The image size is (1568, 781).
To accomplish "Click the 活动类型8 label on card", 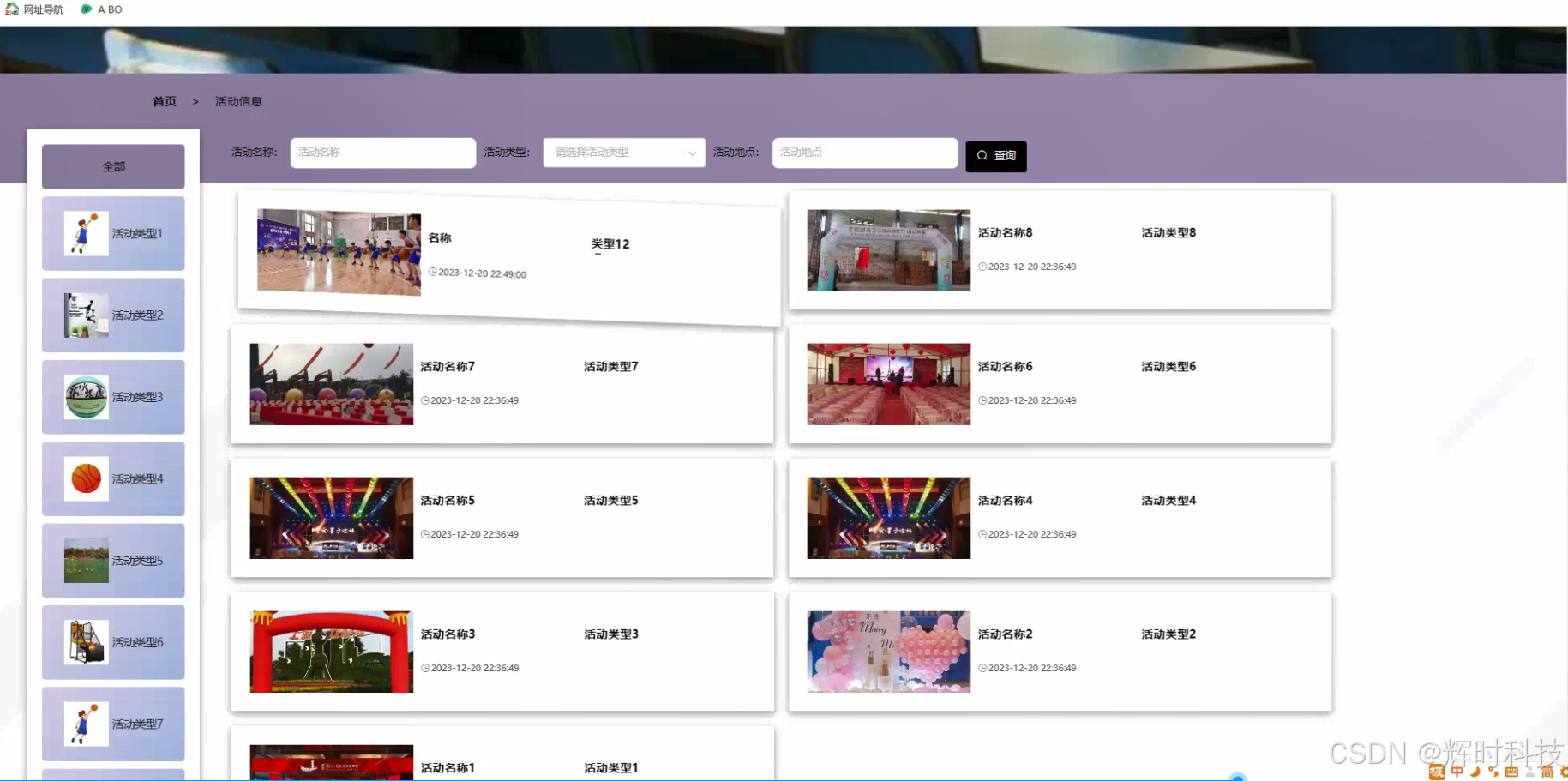I will pyautogui.click(x=1168, y=233).
